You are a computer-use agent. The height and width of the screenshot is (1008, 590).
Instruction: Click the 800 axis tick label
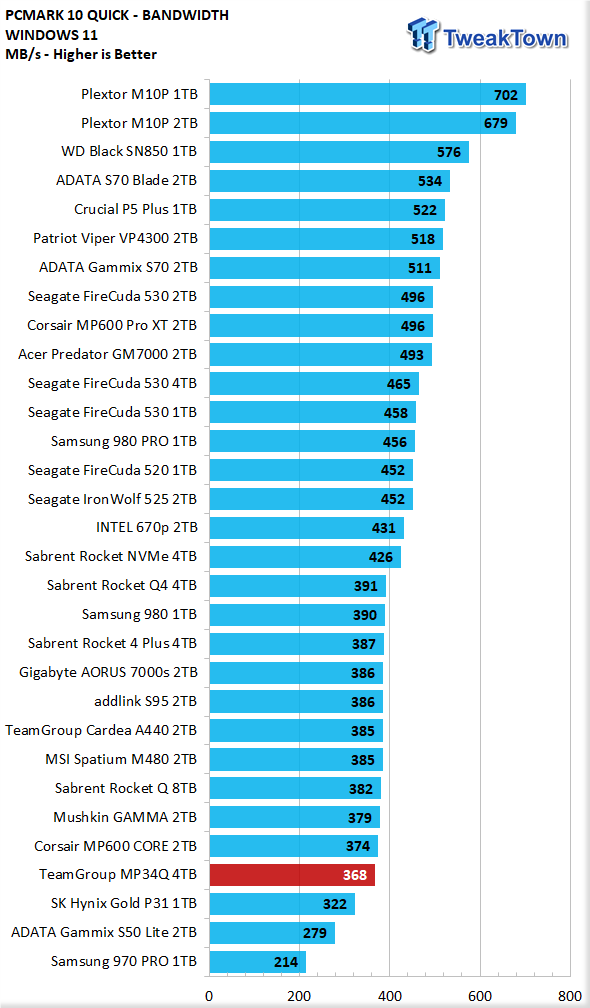pyautogui.click(x=570, y=996)
